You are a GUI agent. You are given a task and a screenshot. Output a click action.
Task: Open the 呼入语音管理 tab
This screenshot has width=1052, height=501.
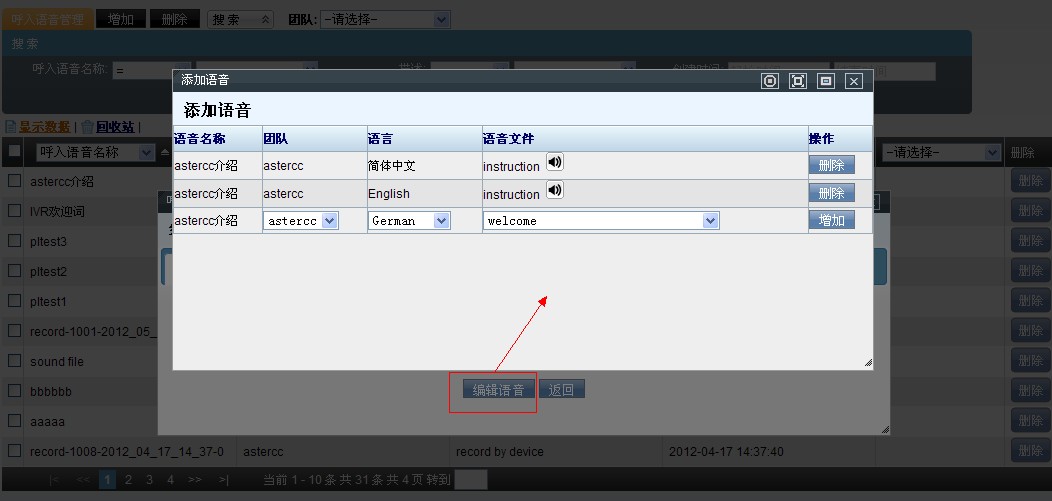coord(48,19)
